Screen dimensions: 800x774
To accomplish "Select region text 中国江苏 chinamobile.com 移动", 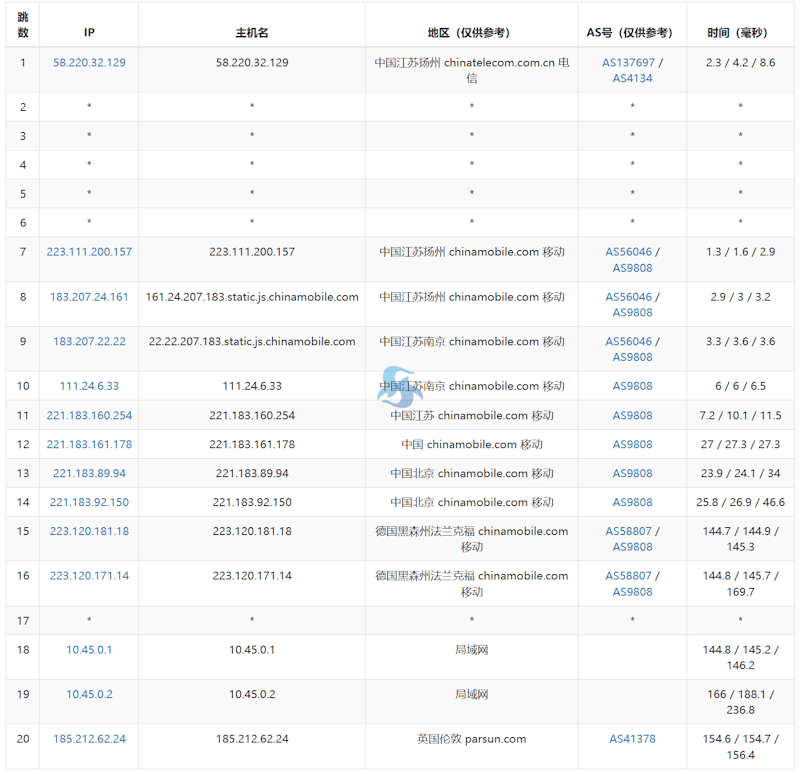I will pyautogui.click(x=472, y=415).
